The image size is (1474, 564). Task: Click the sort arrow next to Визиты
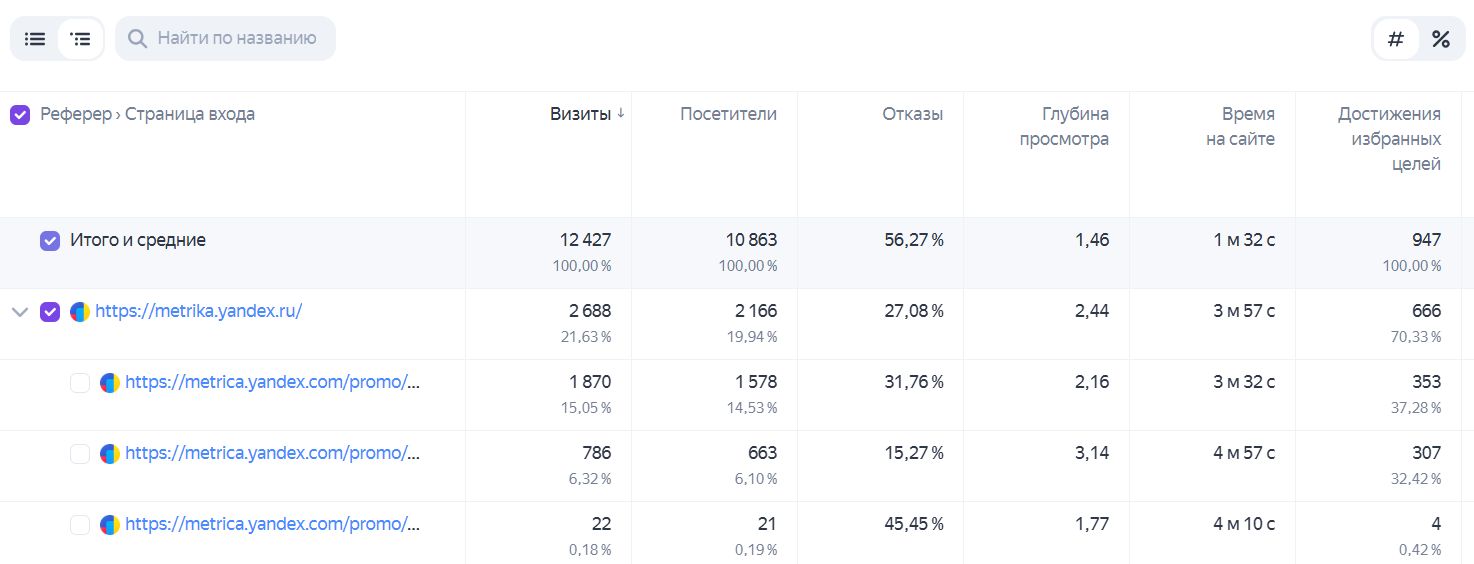pos(621,114)
